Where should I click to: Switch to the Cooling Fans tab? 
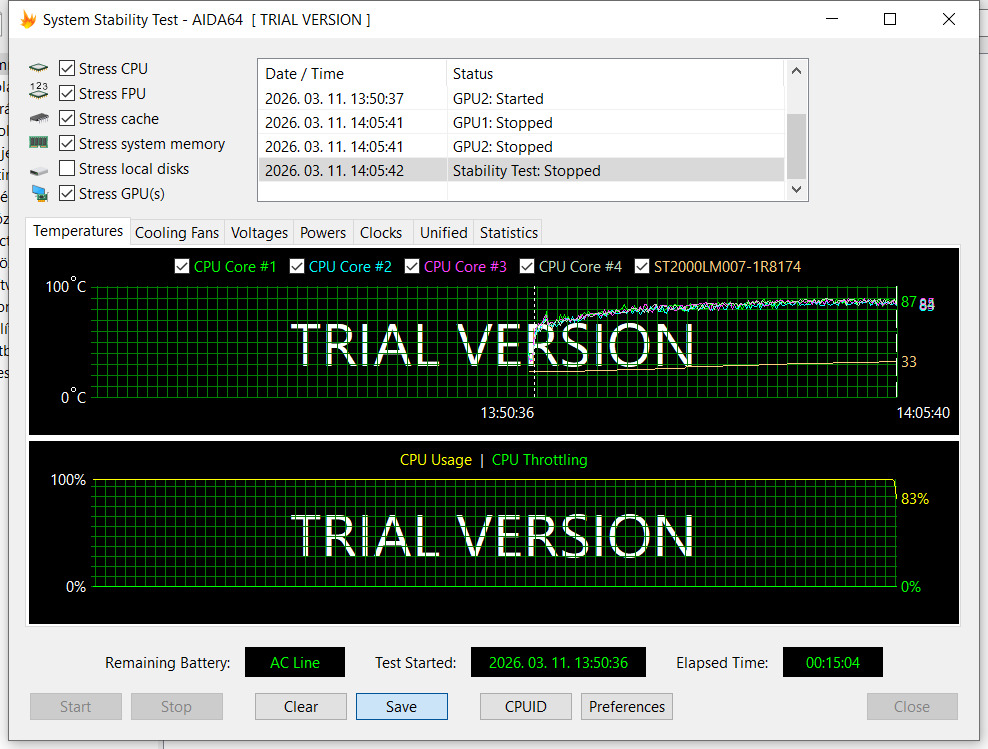pyautogui.click(x=177, y=233)
